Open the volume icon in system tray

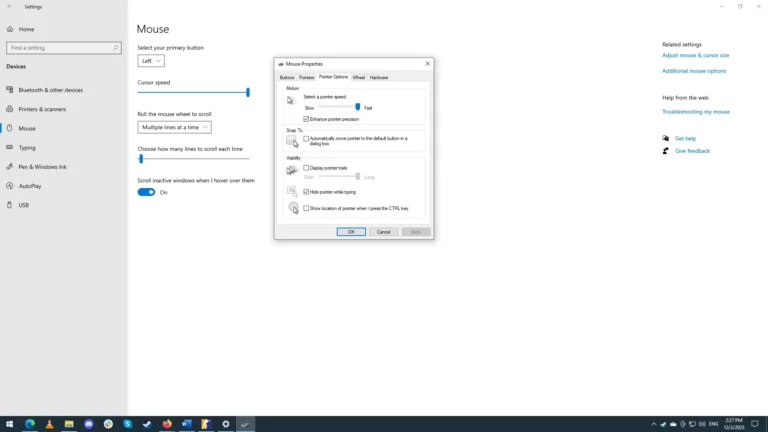click(x=702, y=424)
